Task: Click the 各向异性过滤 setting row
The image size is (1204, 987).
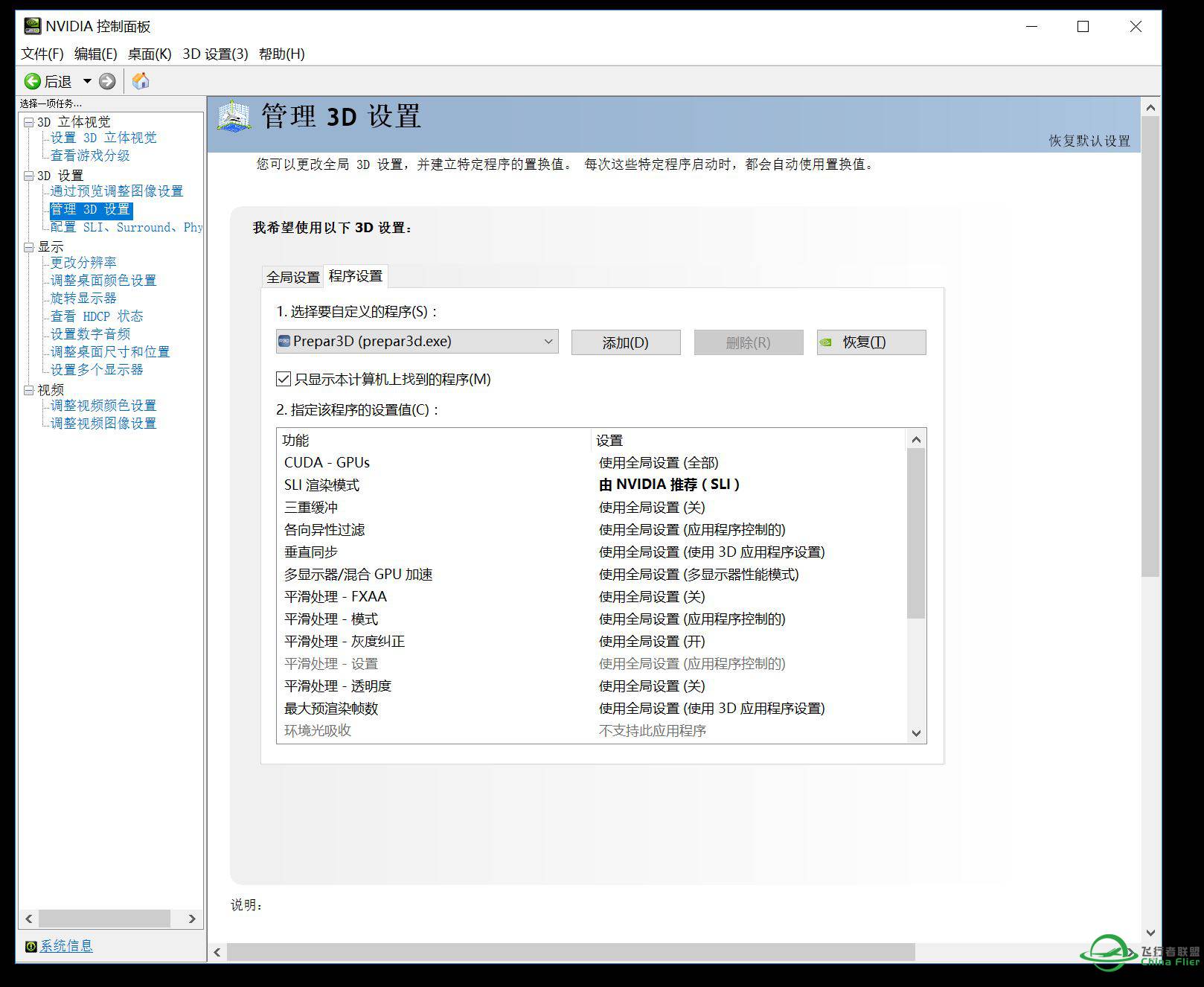Action: (592, 530)
